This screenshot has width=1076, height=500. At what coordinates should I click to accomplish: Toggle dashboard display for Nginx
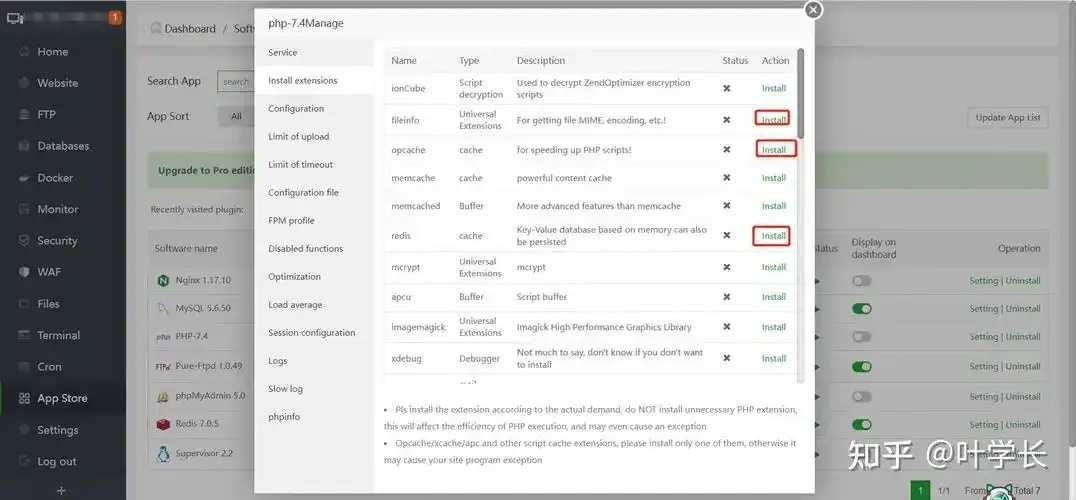[861, 281]
